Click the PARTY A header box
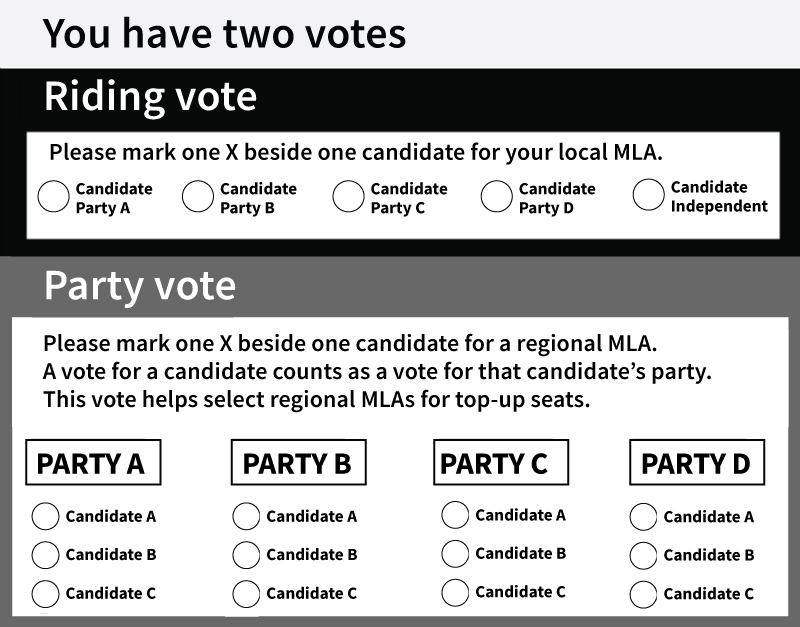 93,462
